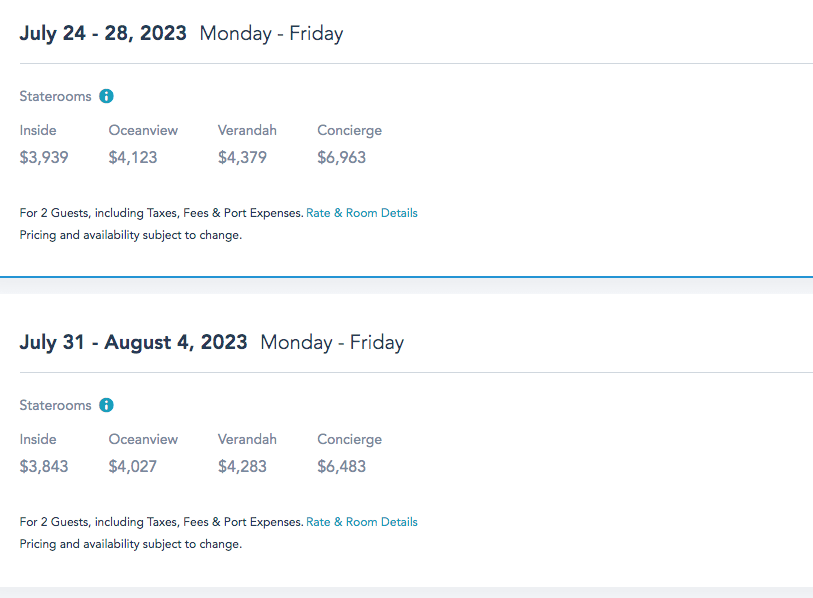Click the Verandah label in July 31 sailing
This screenshot has height=598, width=813.
coord(247,439)
